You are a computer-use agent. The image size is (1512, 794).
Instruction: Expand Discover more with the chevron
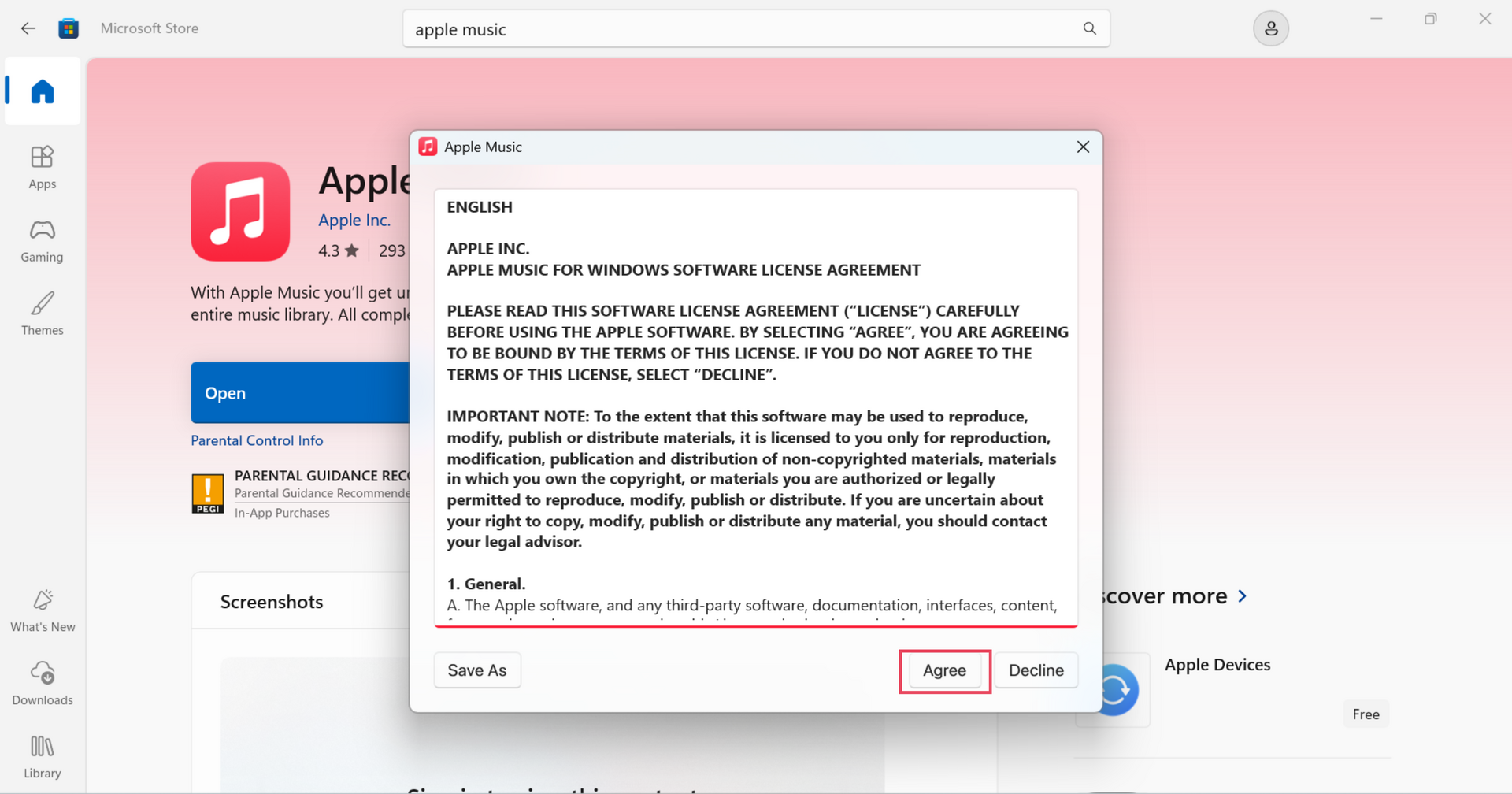pyautogui.click(x=1242, y=596)
